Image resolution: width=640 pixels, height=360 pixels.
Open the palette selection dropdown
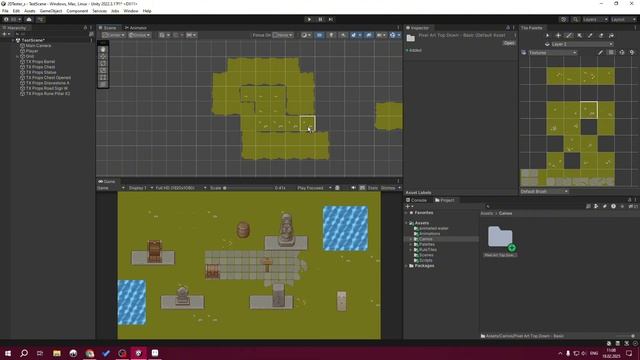[x=553, y=53]
